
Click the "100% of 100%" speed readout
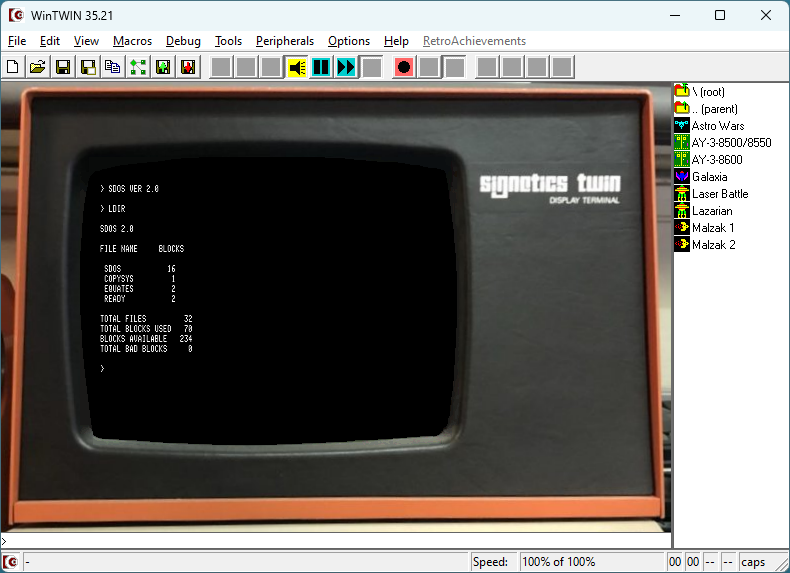pyautogui.click(x=591, y=561)
